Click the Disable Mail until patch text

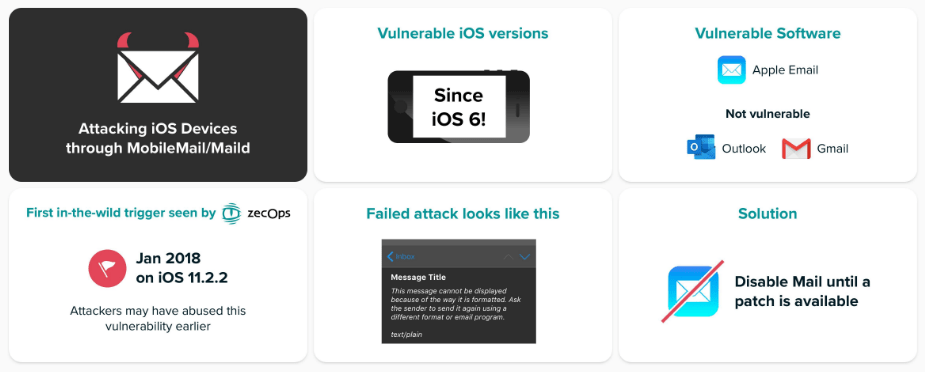tap(802, 291)
